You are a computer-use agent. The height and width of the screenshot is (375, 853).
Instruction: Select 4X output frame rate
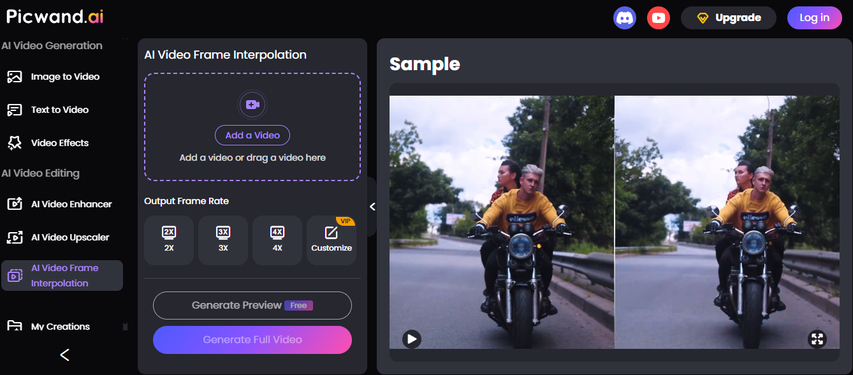point(277,240)
